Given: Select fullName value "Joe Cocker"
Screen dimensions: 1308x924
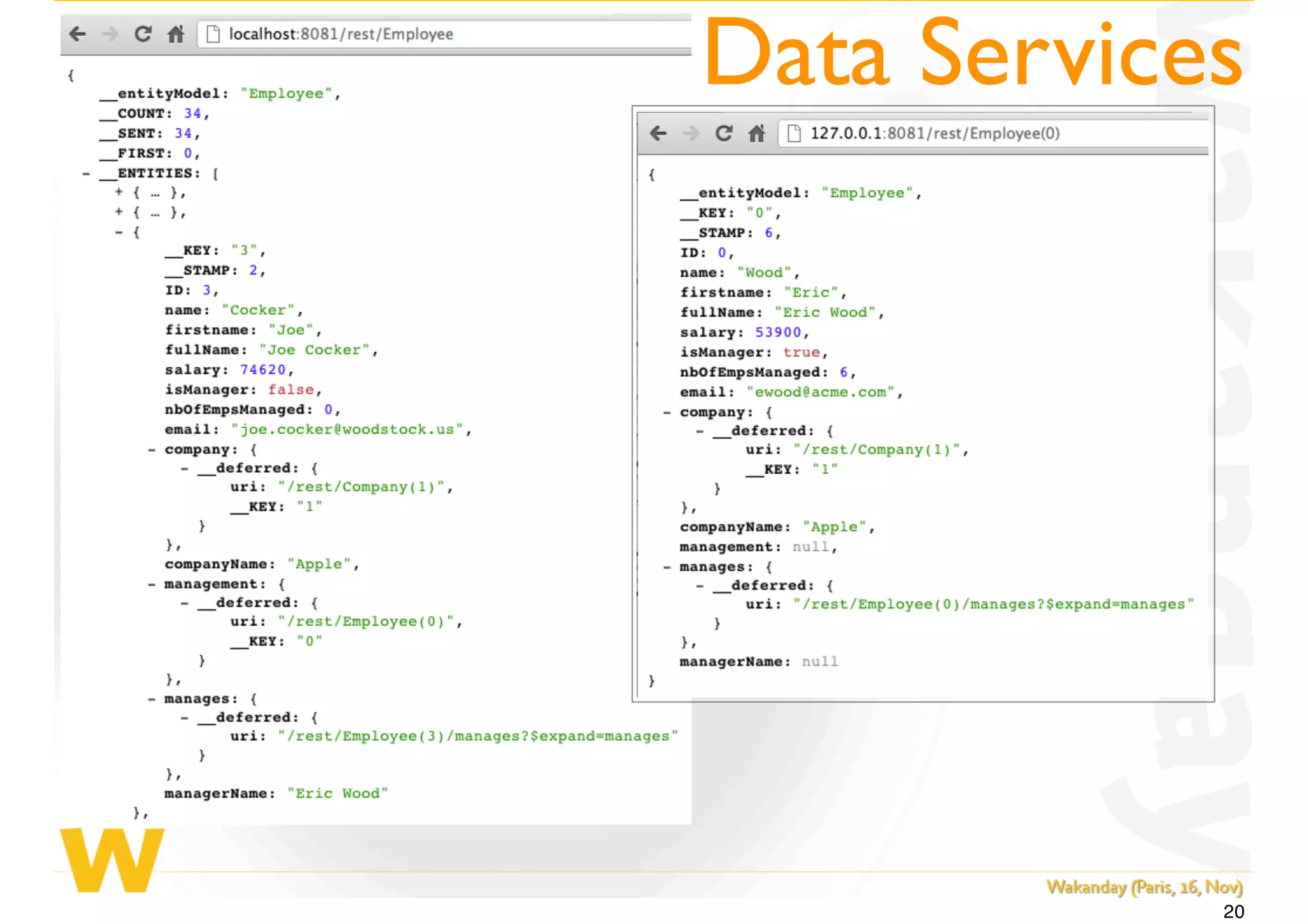Looking at the screenshot, I should [x=314, y=350].
